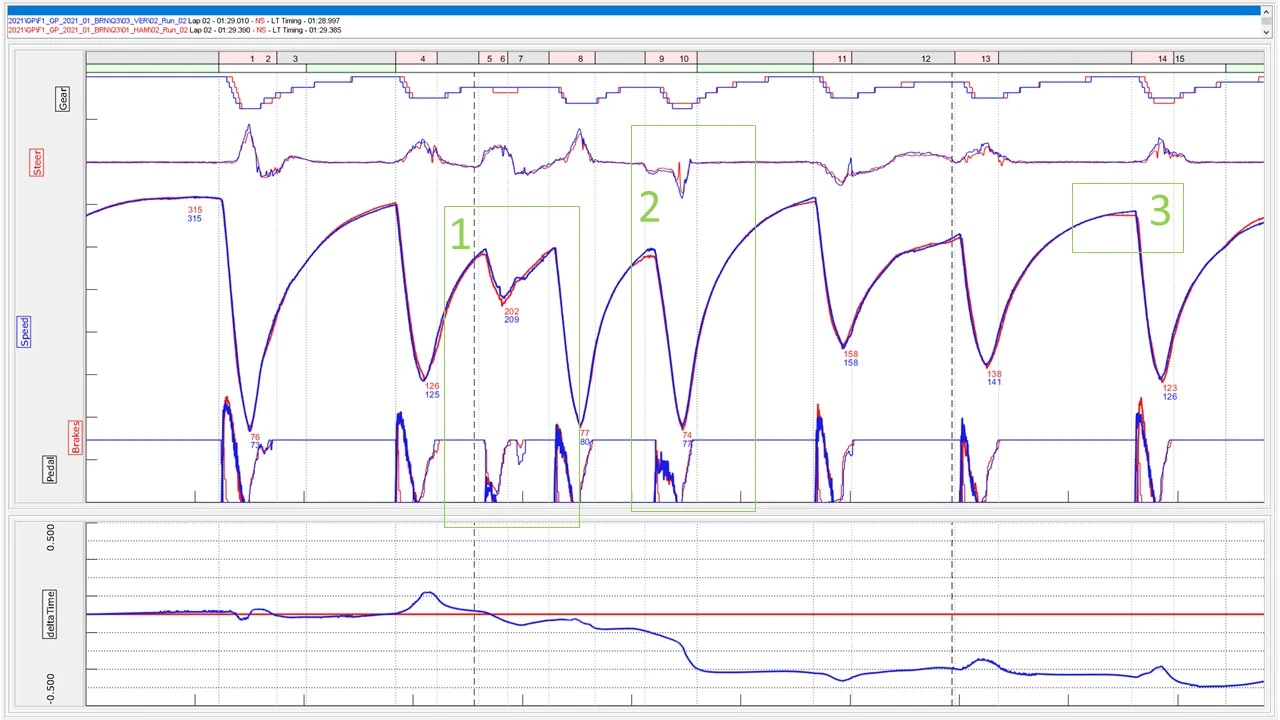Select the blue Speed channel label
This screenshot has width=1280, height=720.
[24, 331]
